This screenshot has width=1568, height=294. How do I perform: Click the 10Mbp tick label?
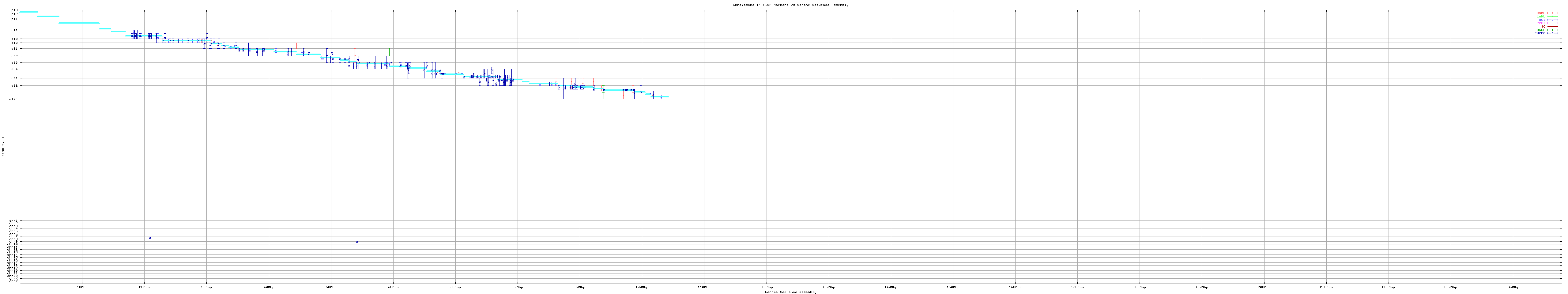click(x=82, y=287)
